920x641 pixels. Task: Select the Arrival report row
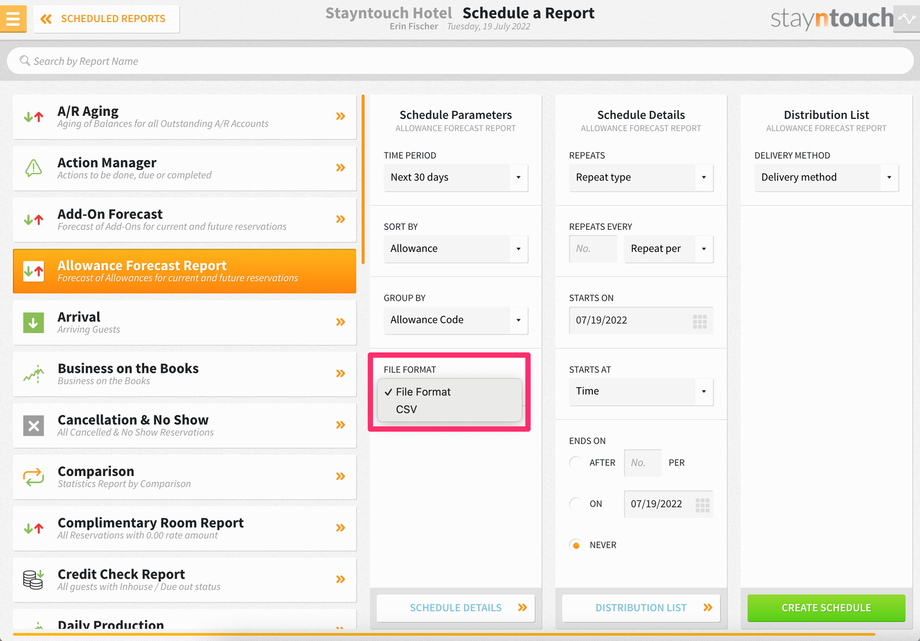[184, 322]
